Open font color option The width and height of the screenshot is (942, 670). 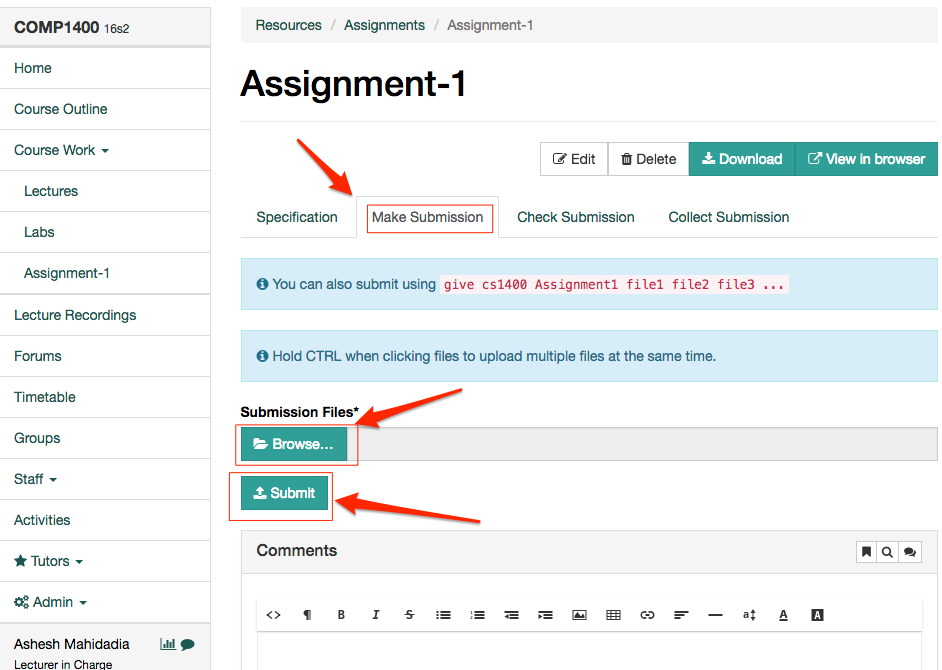tap(783, 615)
